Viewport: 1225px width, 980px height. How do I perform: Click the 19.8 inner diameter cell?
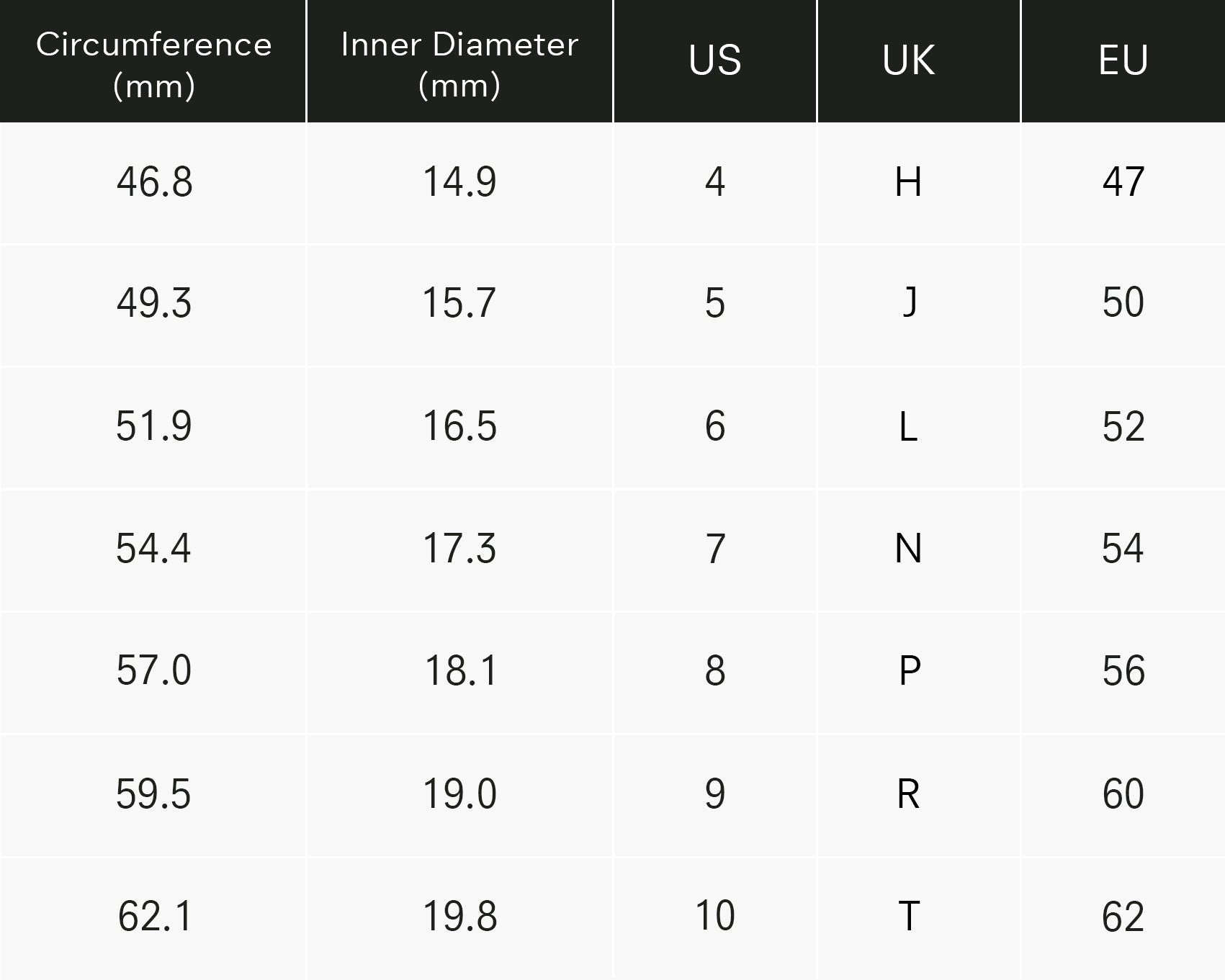pyautogui.click(x=459, y=917)
